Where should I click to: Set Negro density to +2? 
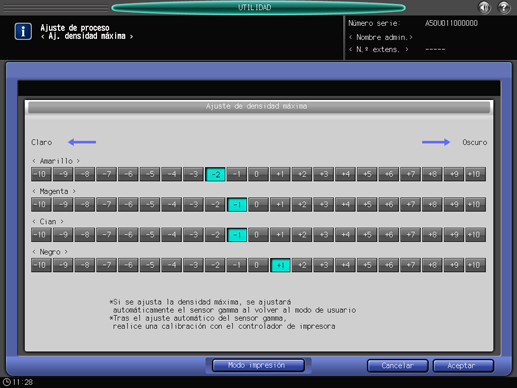click(x=302, y=265)
